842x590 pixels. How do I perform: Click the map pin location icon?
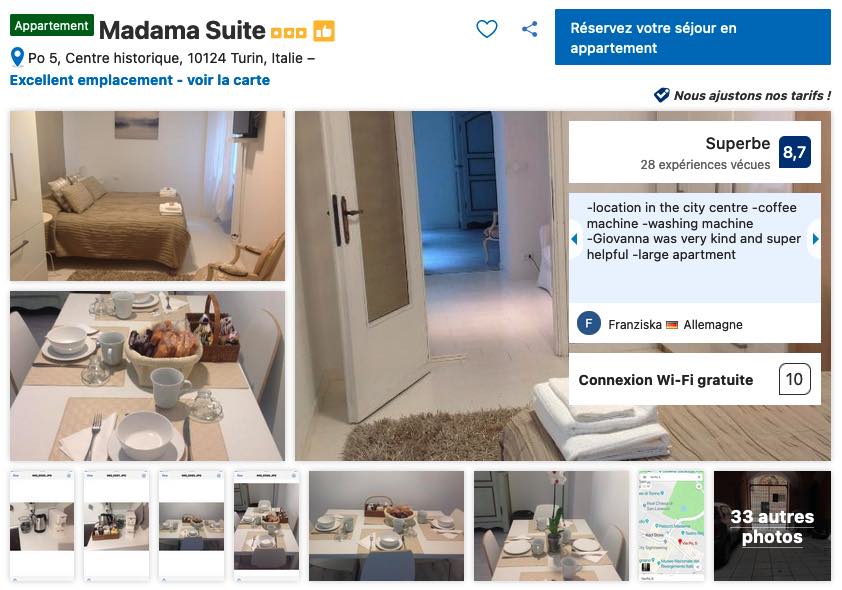[x=17, y=57]
